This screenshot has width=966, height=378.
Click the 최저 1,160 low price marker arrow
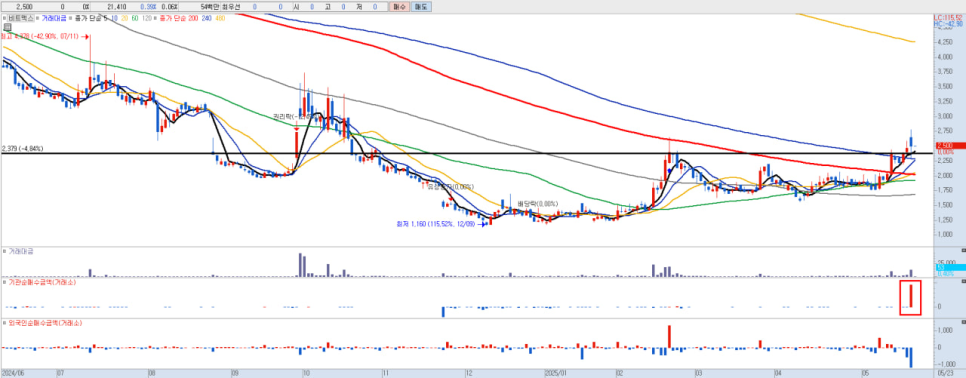(x=481, y=225)
